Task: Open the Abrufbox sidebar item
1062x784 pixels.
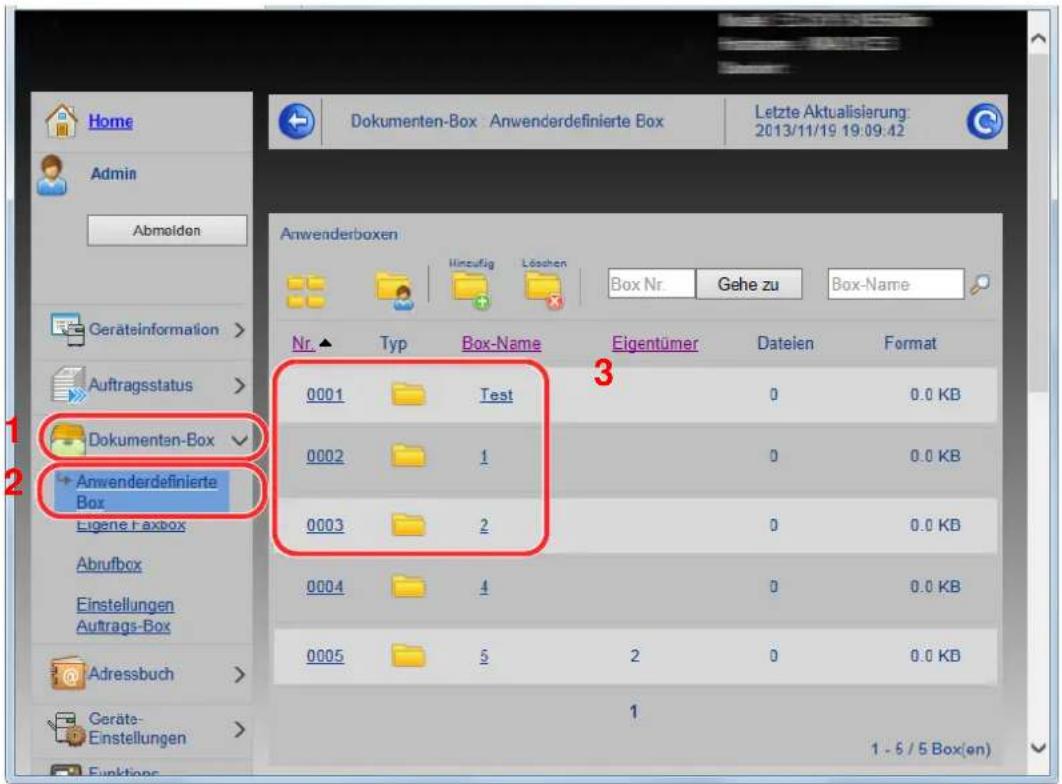Action: tap(109, 564)
